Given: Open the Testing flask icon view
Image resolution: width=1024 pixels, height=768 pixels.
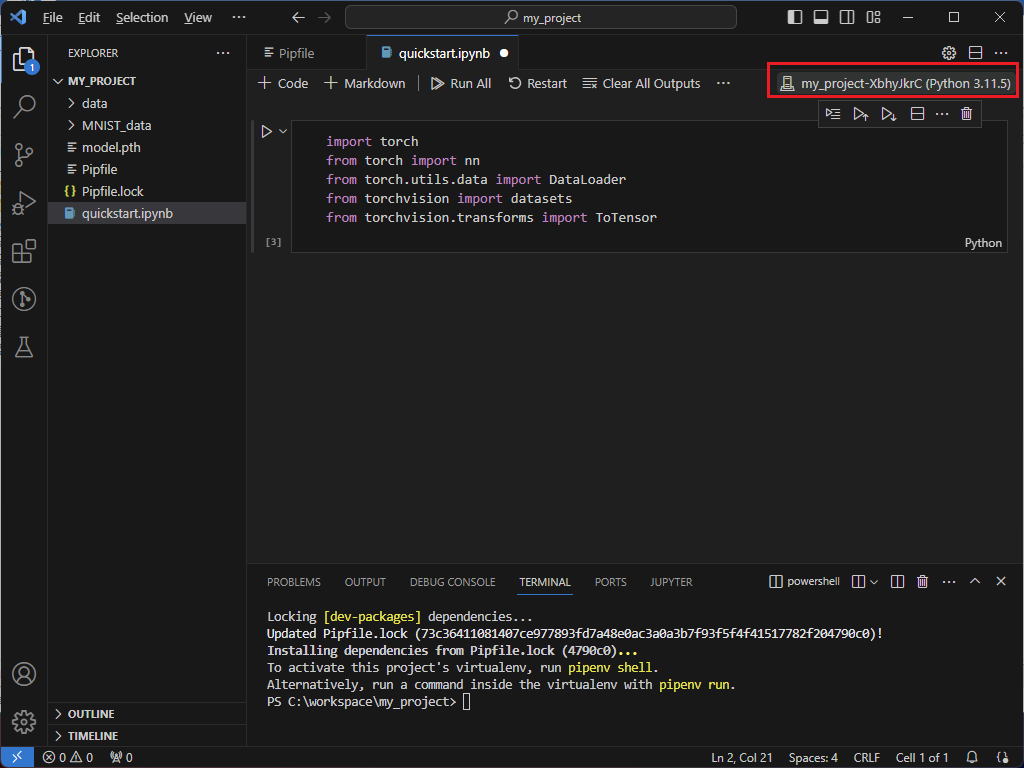Looking at the screenshot, I should pyautogui.click(x=24, y=347).
